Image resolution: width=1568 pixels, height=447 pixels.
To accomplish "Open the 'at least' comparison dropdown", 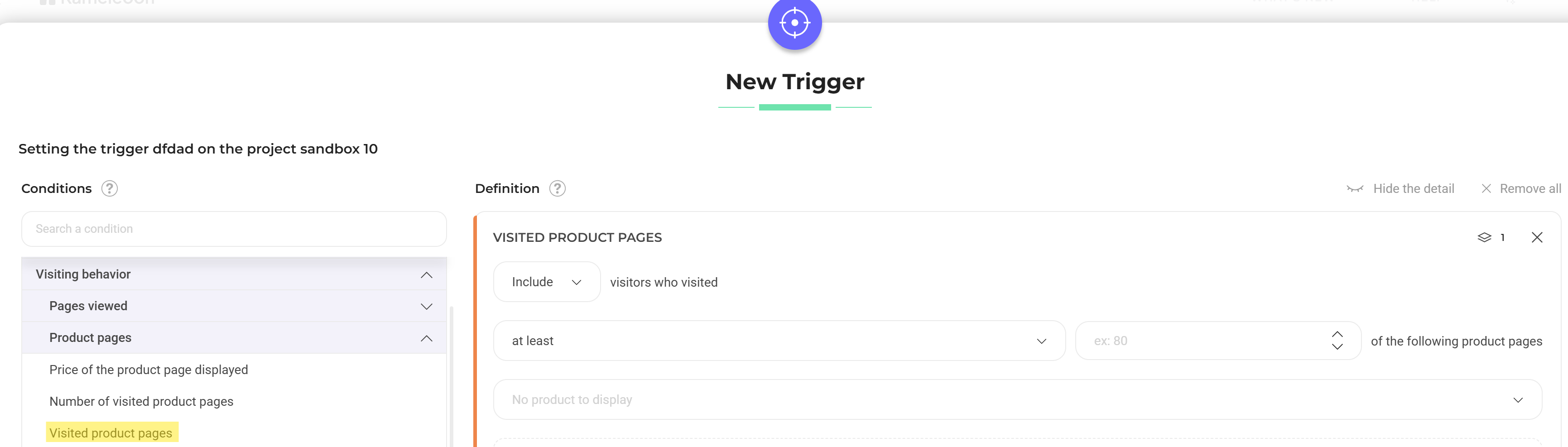I will (779, 341).
